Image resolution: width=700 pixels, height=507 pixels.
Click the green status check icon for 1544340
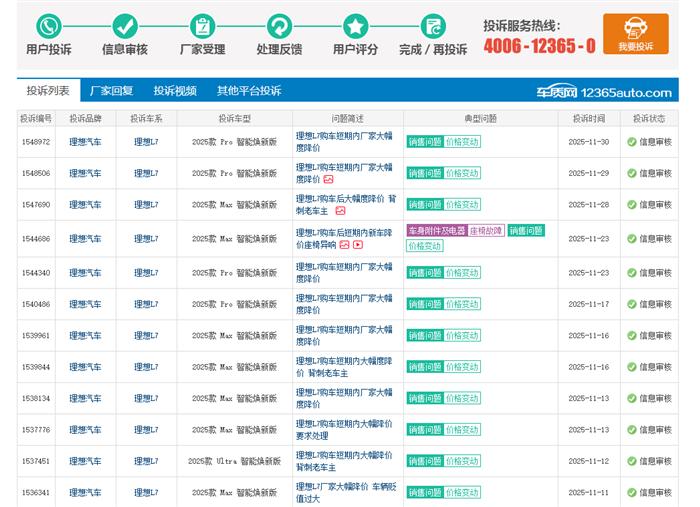632,273
